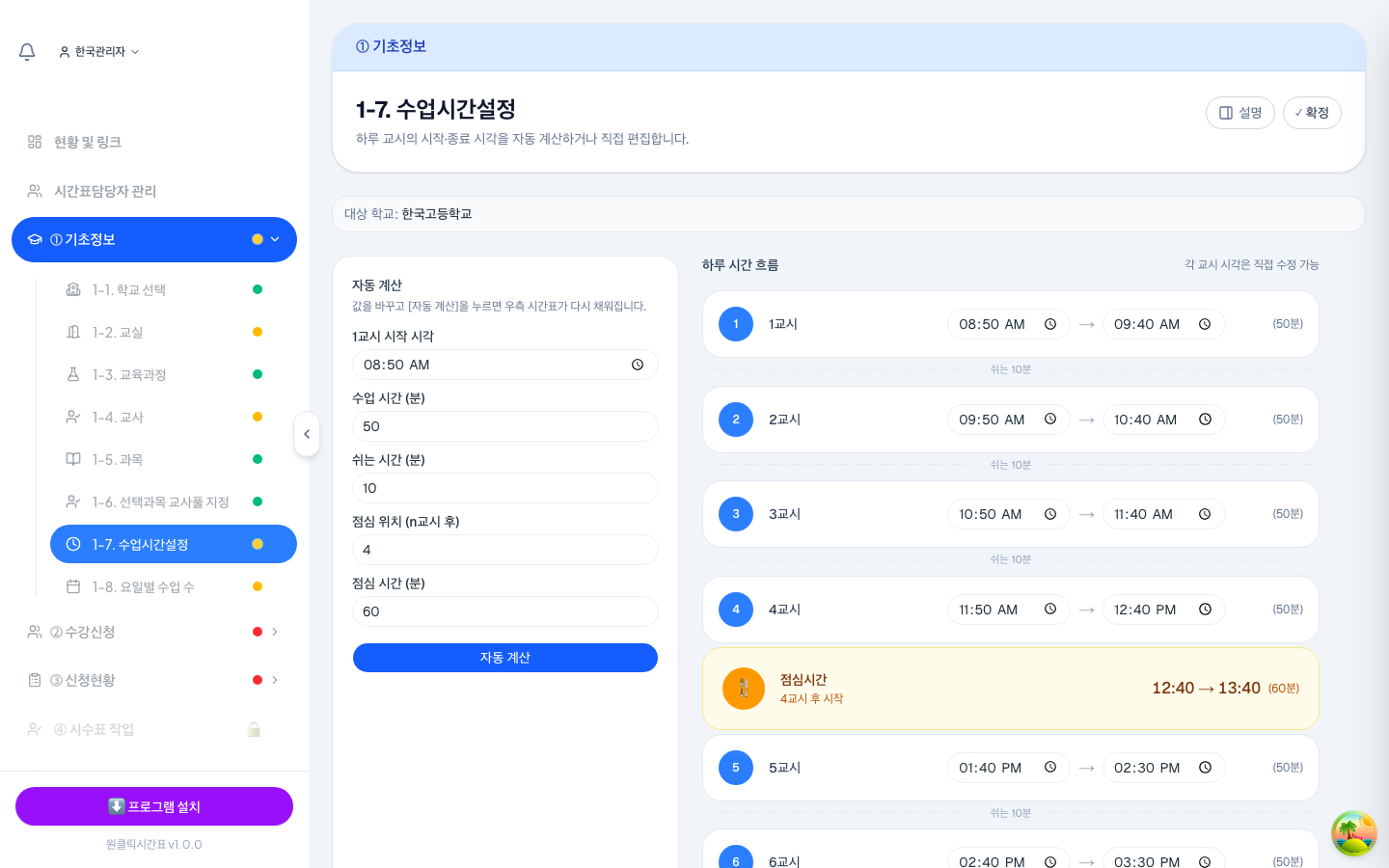Viewport: 1389px width, 868px height.
Task: Click the 수업 시간 (분) input
Action: click(505, 426)
